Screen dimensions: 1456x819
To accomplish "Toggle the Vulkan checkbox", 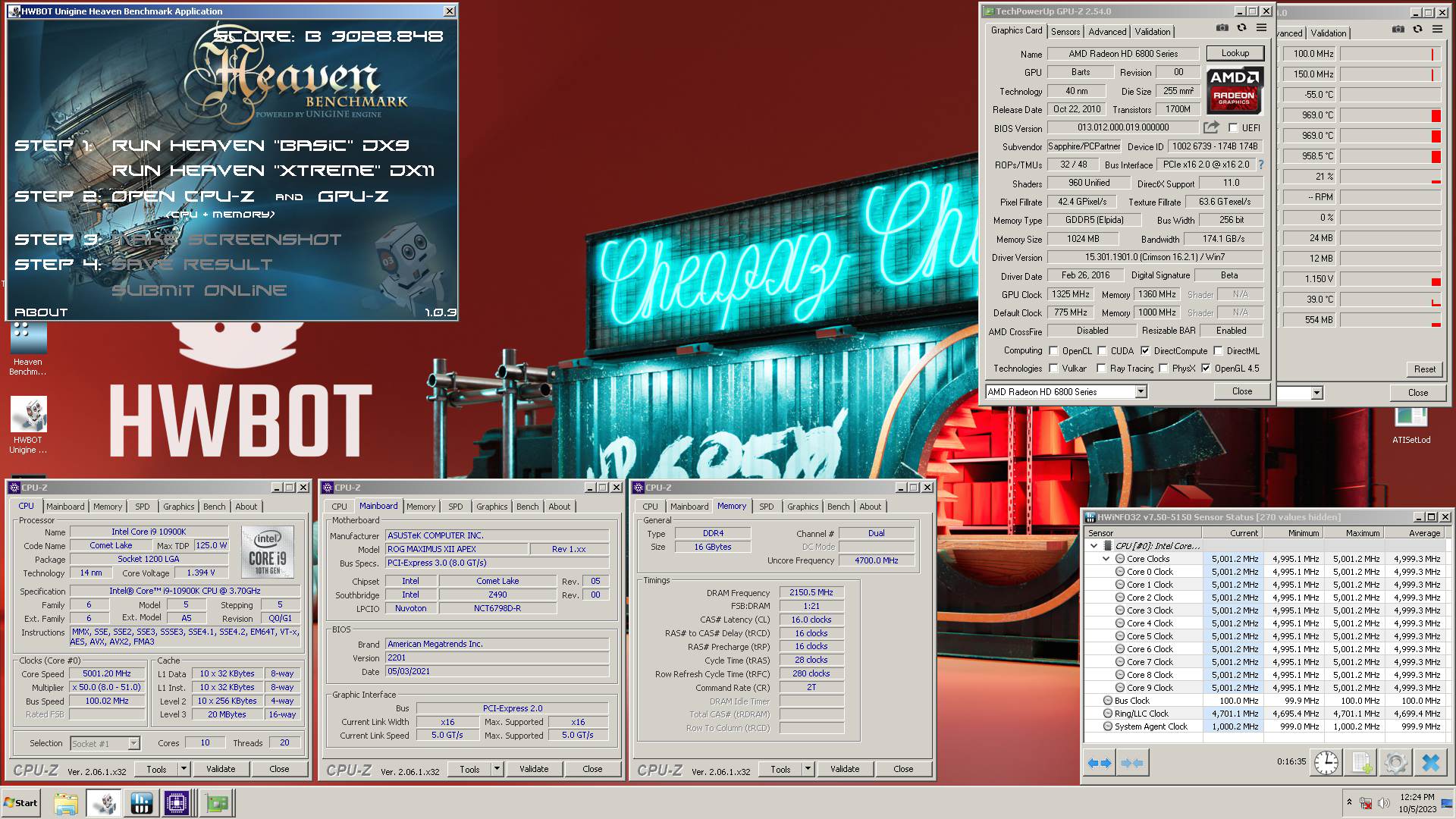I will [x=1053, y=369].
